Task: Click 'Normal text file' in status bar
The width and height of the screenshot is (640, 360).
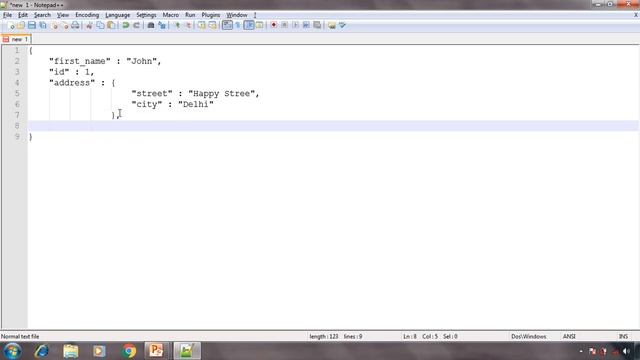Action: pyautogui.click(x=20, y=337)
